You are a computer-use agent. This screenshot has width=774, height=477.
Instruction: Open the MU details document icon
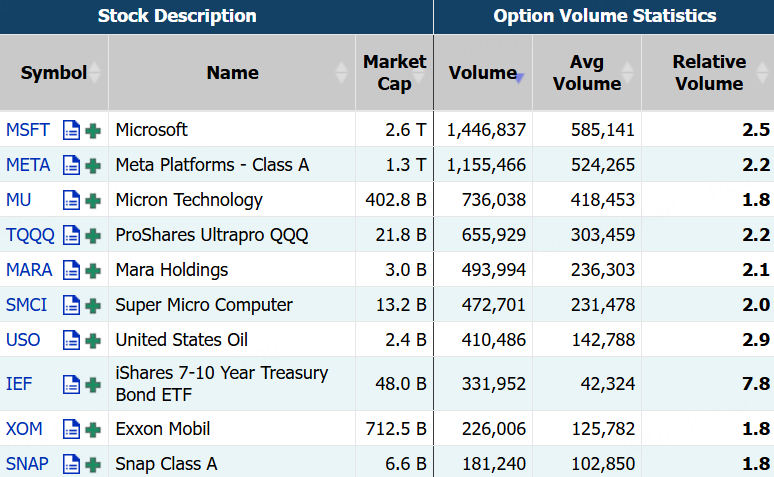coord(71,200)
